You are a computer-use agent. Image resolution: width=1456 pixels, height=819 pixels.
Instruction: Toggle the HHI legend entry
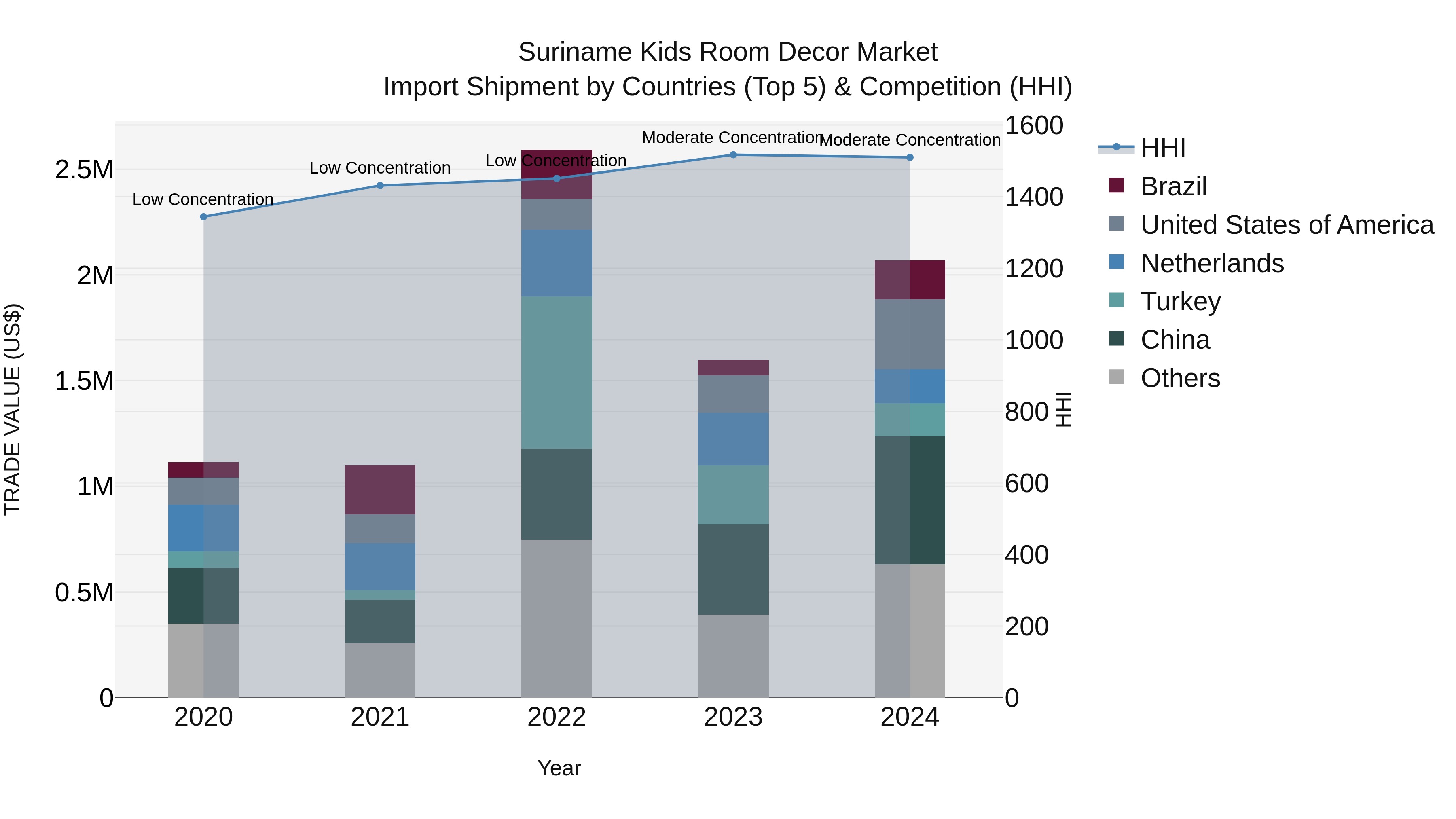[1142, 148]
